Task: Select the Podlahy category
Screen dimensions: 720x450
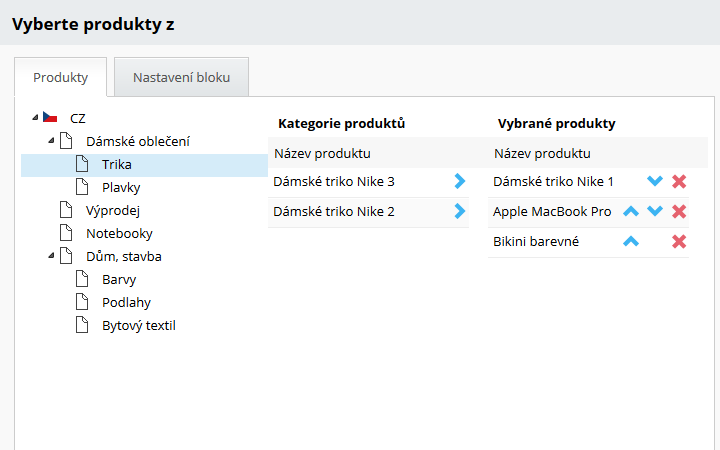Action: click(x=126, y=302)
